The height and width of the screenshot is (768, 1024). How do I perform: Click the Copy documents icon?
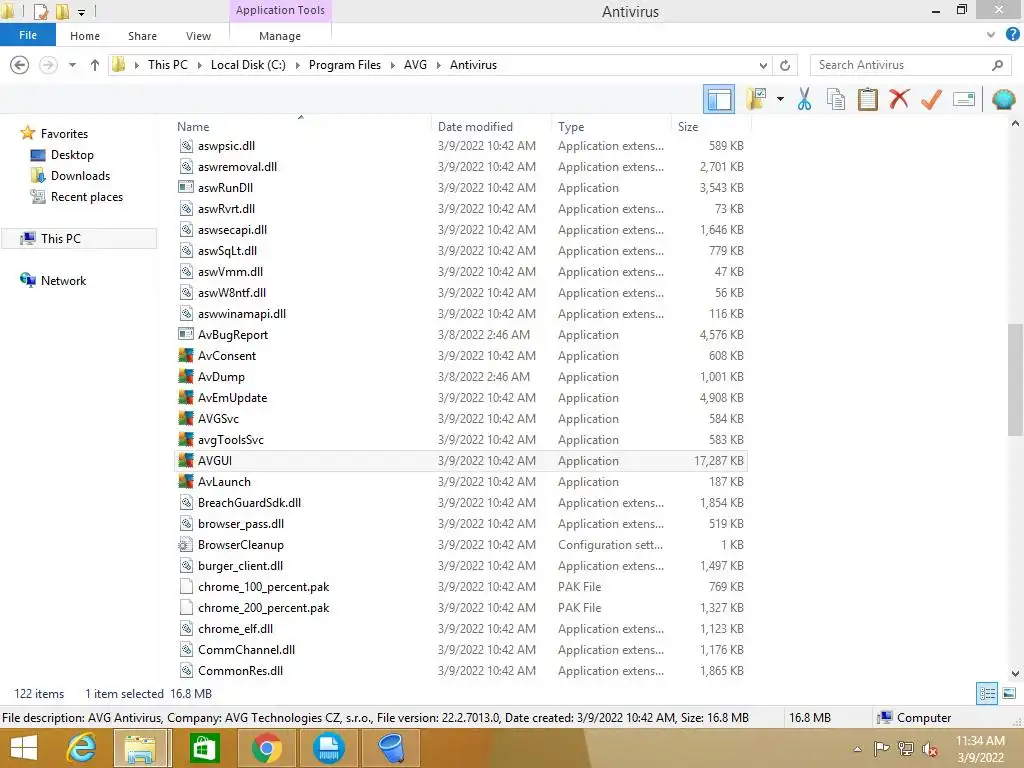coord(835,99)
